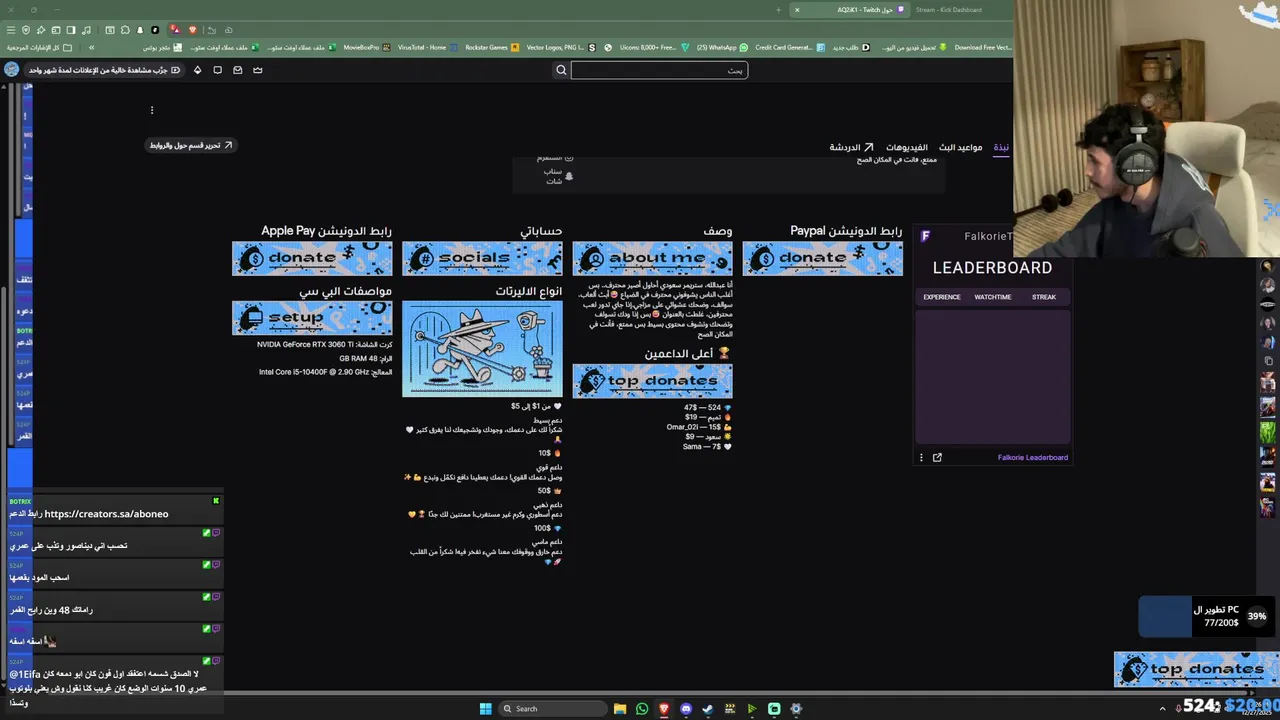
Task: Open the Twitch crown prime loot icon
Action: click(x=257, y=70)
